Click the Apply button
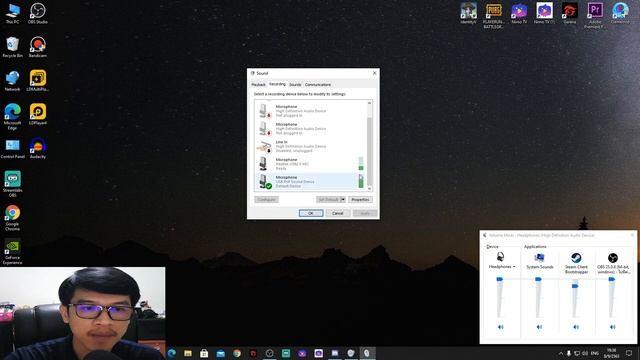Image resolution: width=640 pixels, height=360 pixels. (365, 213)
